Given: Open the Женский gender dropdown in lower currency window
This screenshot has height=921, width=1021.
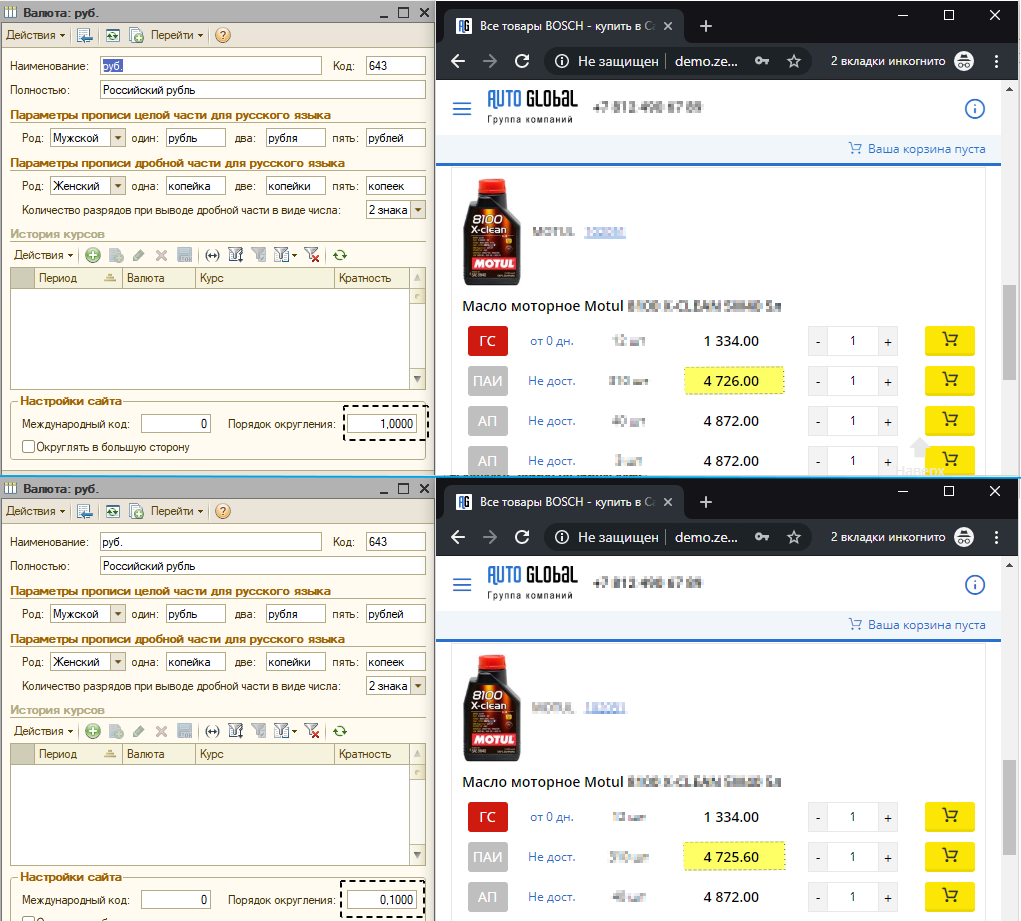Looking at the screenshot, I should tap(117, 662).
